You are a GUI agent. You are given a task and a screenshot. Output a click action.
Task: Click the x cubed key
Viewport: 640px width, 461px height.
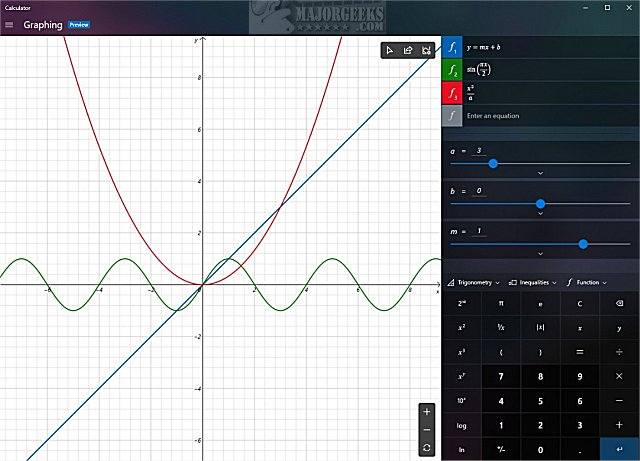point(462,352)
